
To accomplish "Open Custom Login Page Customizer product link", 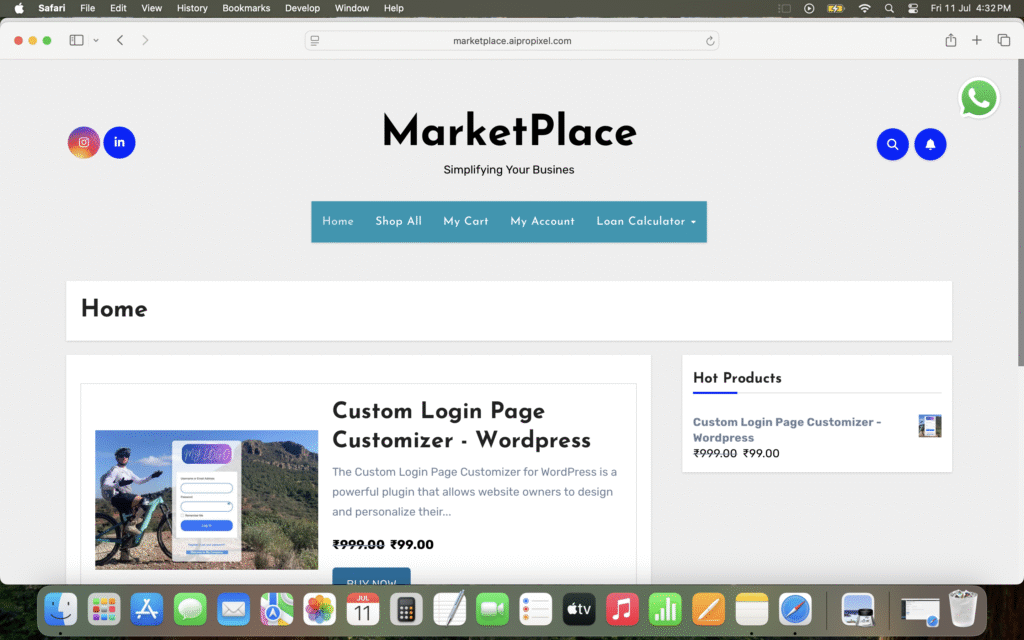I will coord(786,429).
